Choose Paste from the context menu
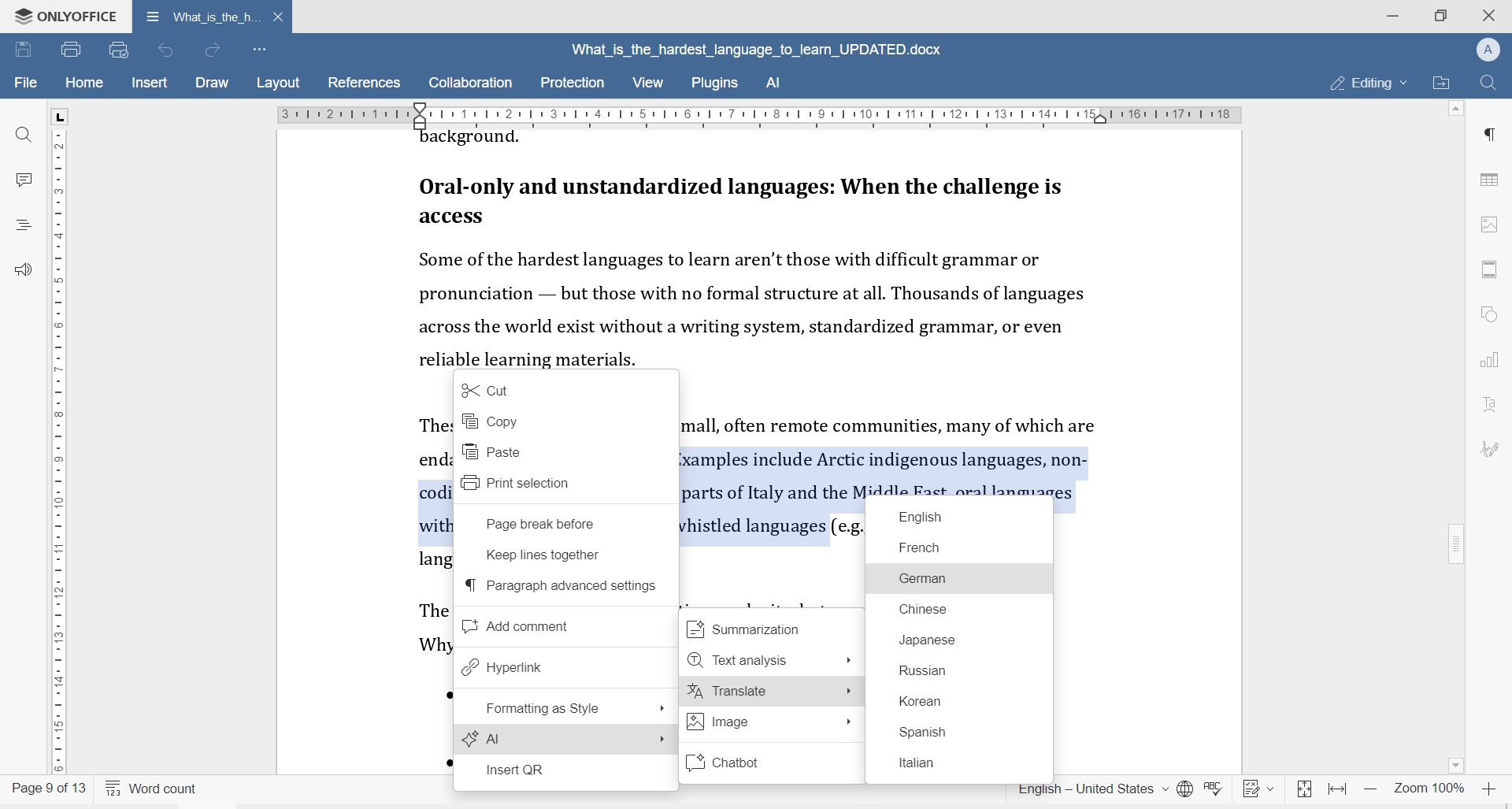 point(566,452)
